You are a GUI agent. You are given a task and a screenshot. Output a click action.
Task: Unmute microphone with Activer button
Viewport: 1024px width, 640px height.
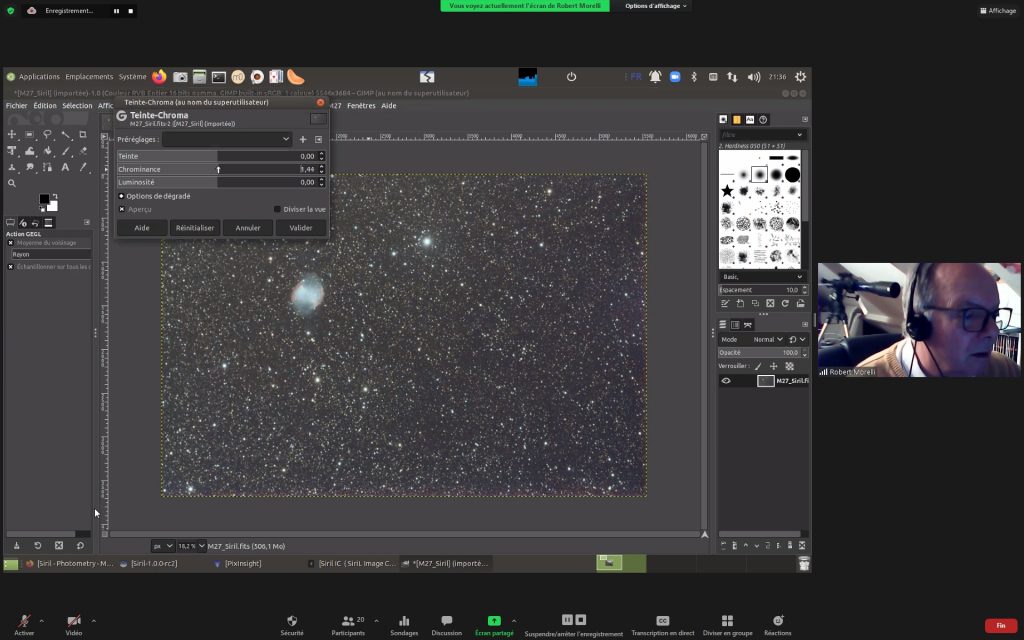click(x=24, y=624)
